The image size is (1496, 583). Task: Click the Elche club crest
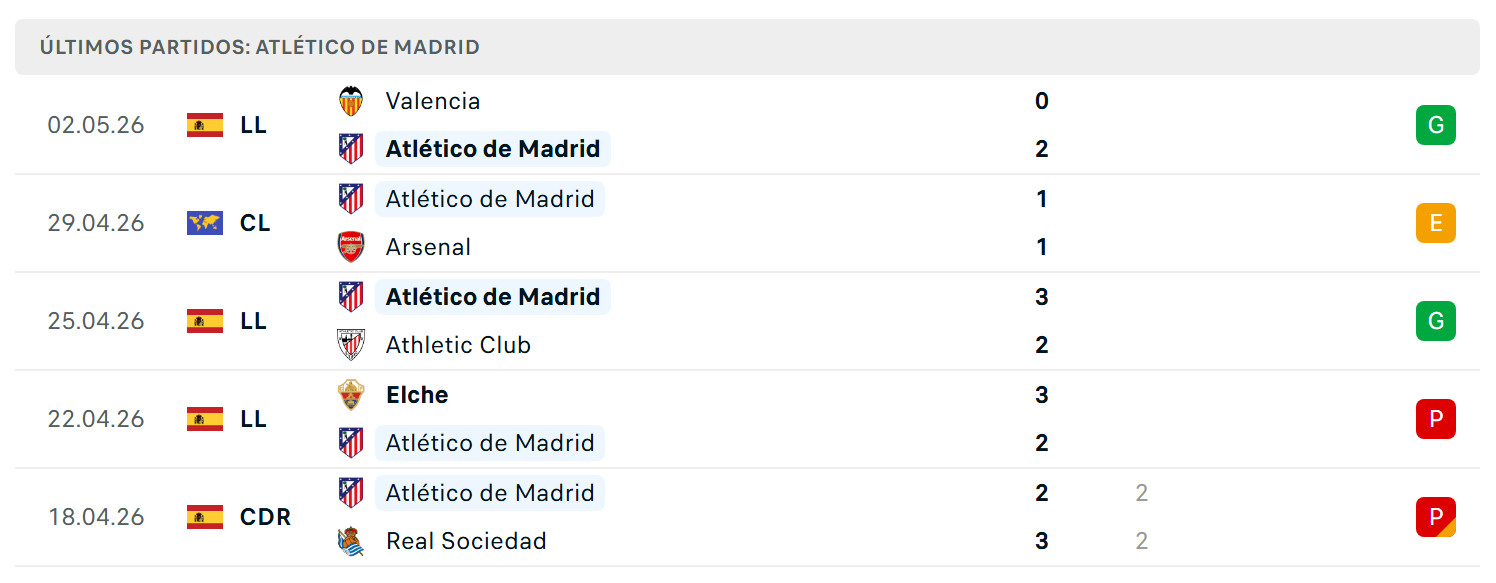(351, 395)
